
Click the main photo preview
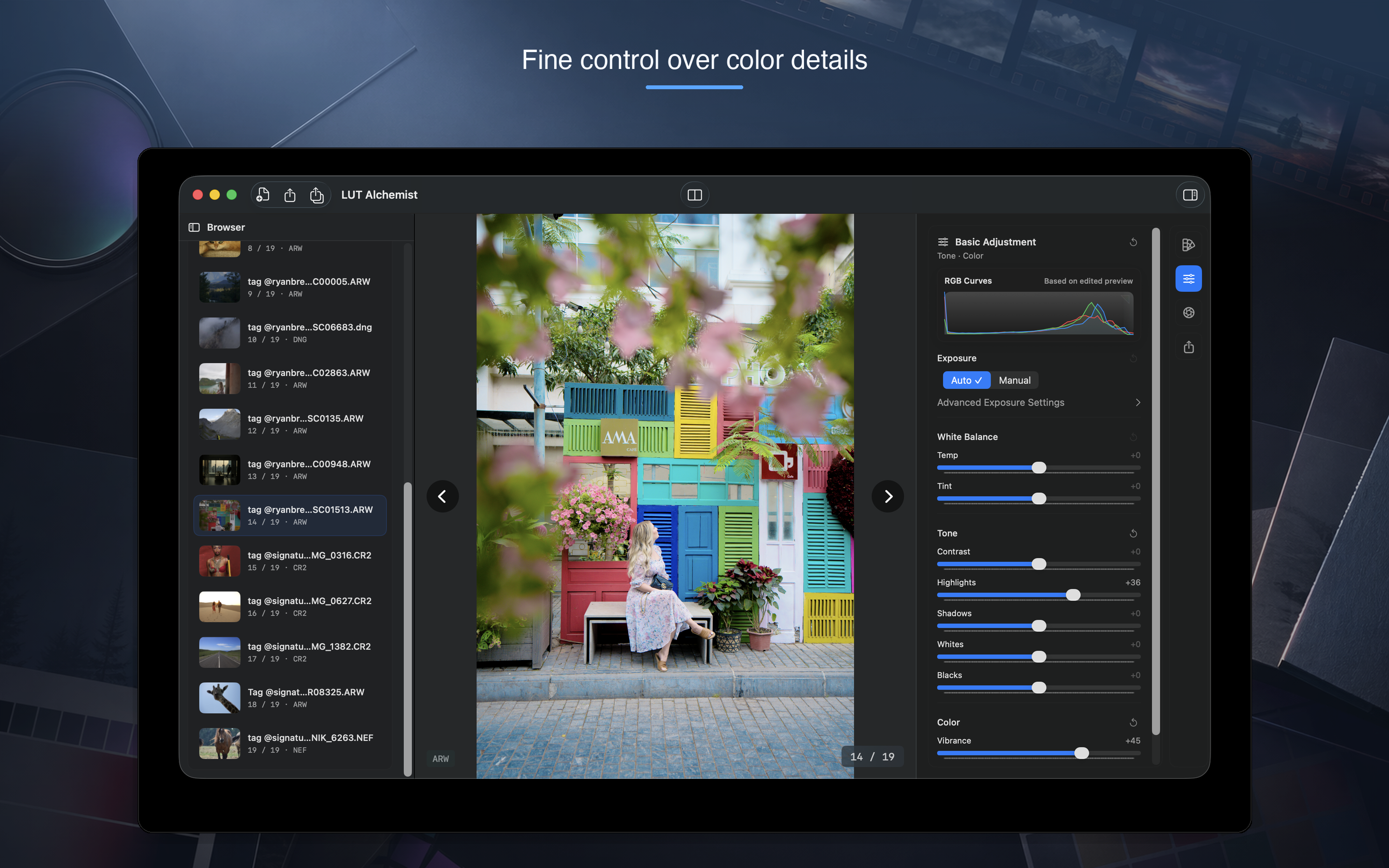[665, 496]
